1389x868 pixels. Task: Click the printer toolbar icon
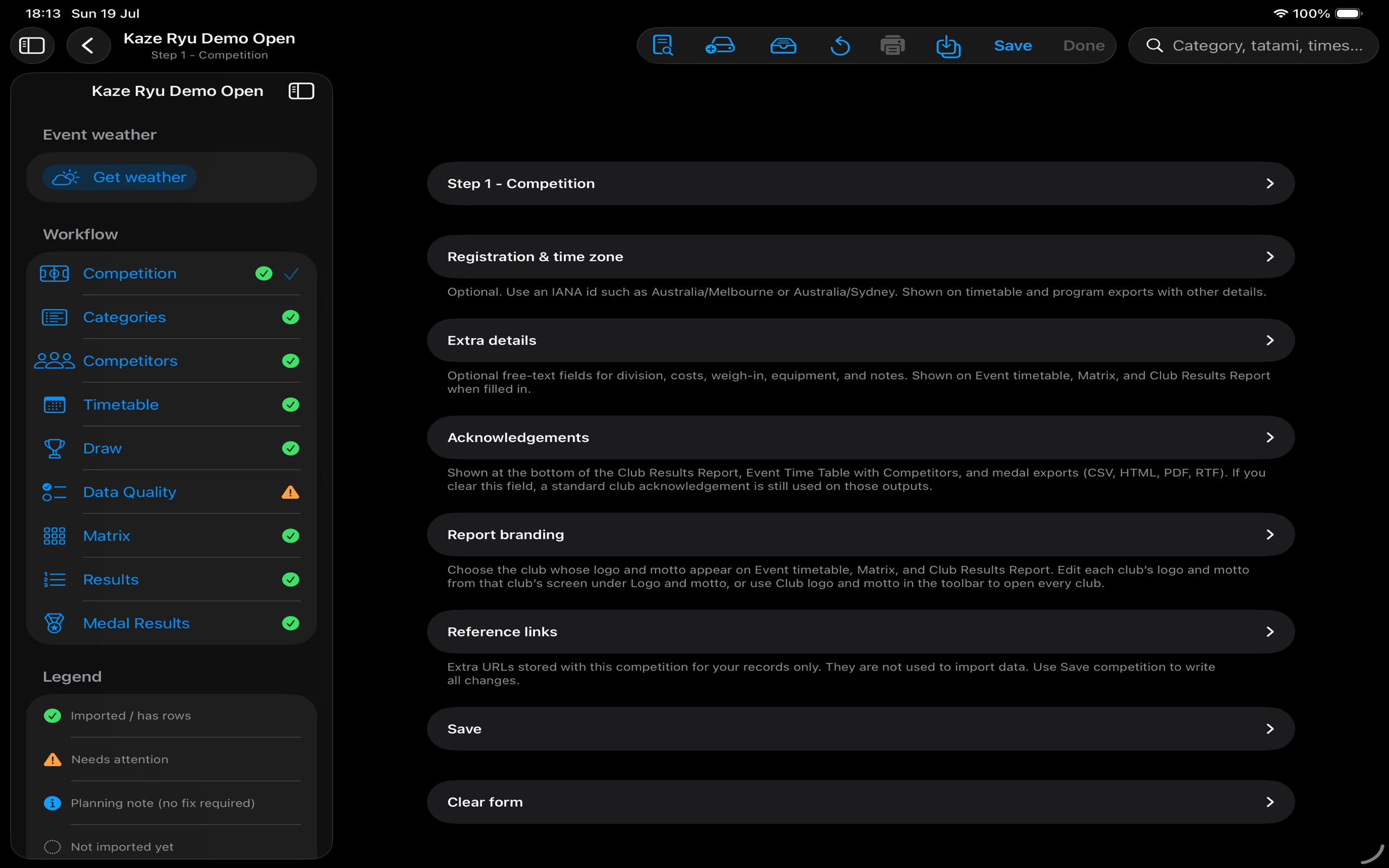coord(893,46)
